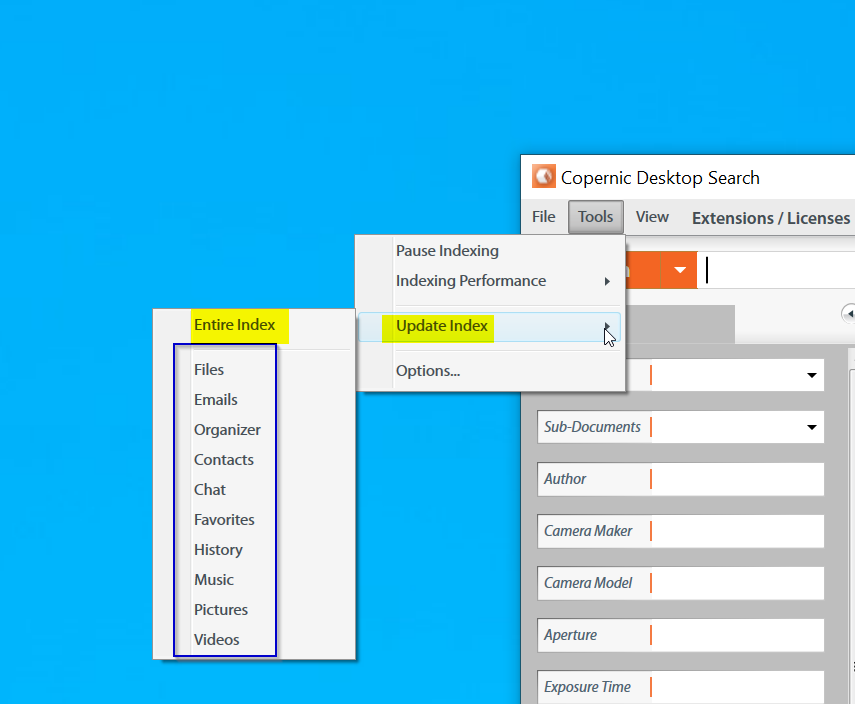The width and height of the screenshot is (855, 704).
Task: Open Options... from Tools menu
Action: (x=489, y=371)
